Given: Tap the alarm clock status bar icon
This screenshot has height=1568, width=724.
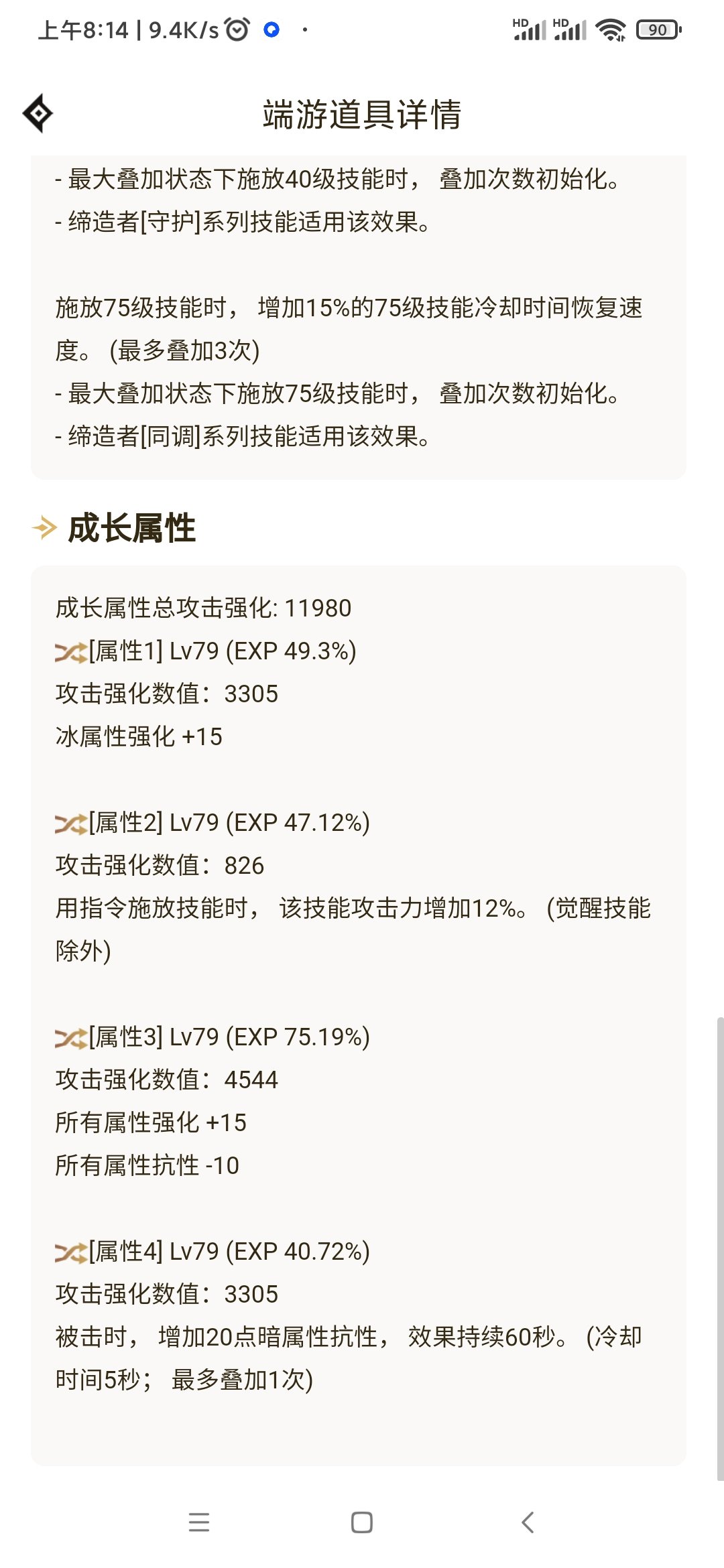Looking at the screenshot, I should coord(237,29).
